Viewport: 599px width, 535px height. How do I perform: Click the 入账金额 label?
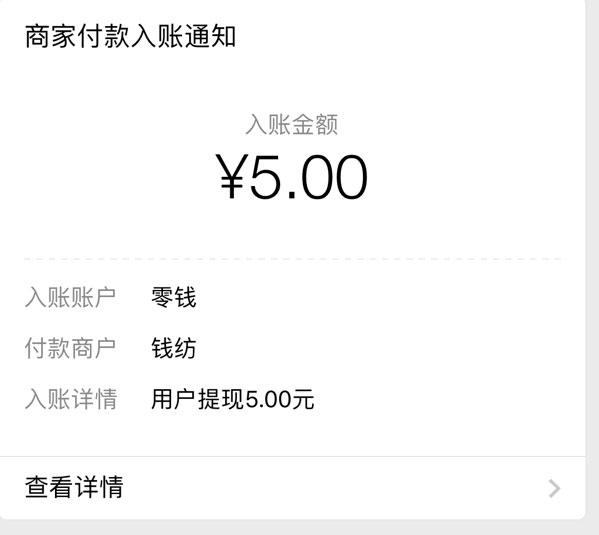(x=291, y=125)
